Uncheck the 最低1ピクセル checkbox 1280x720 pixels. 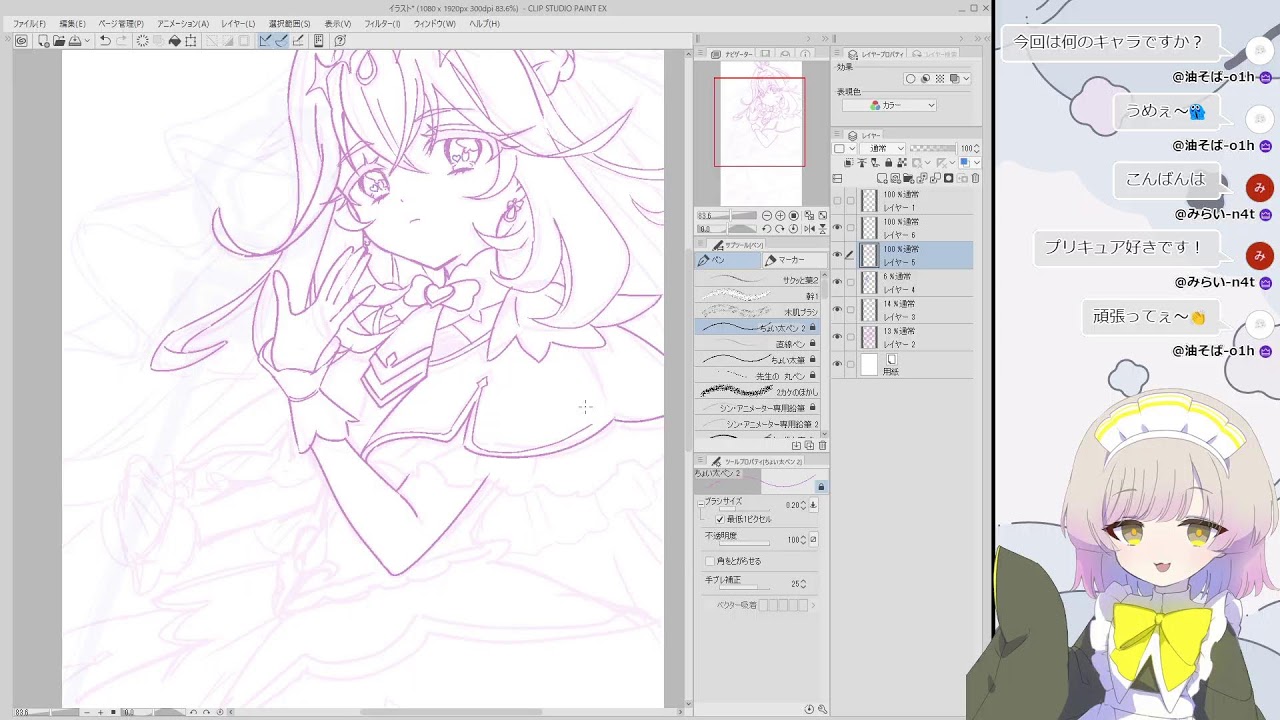click(x=720, y=520)
